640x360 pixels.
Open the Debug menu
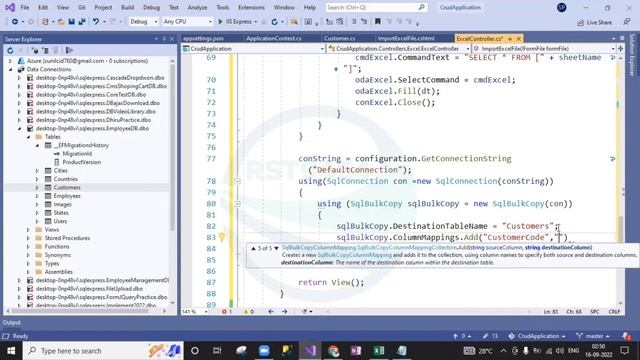[151, 7]
